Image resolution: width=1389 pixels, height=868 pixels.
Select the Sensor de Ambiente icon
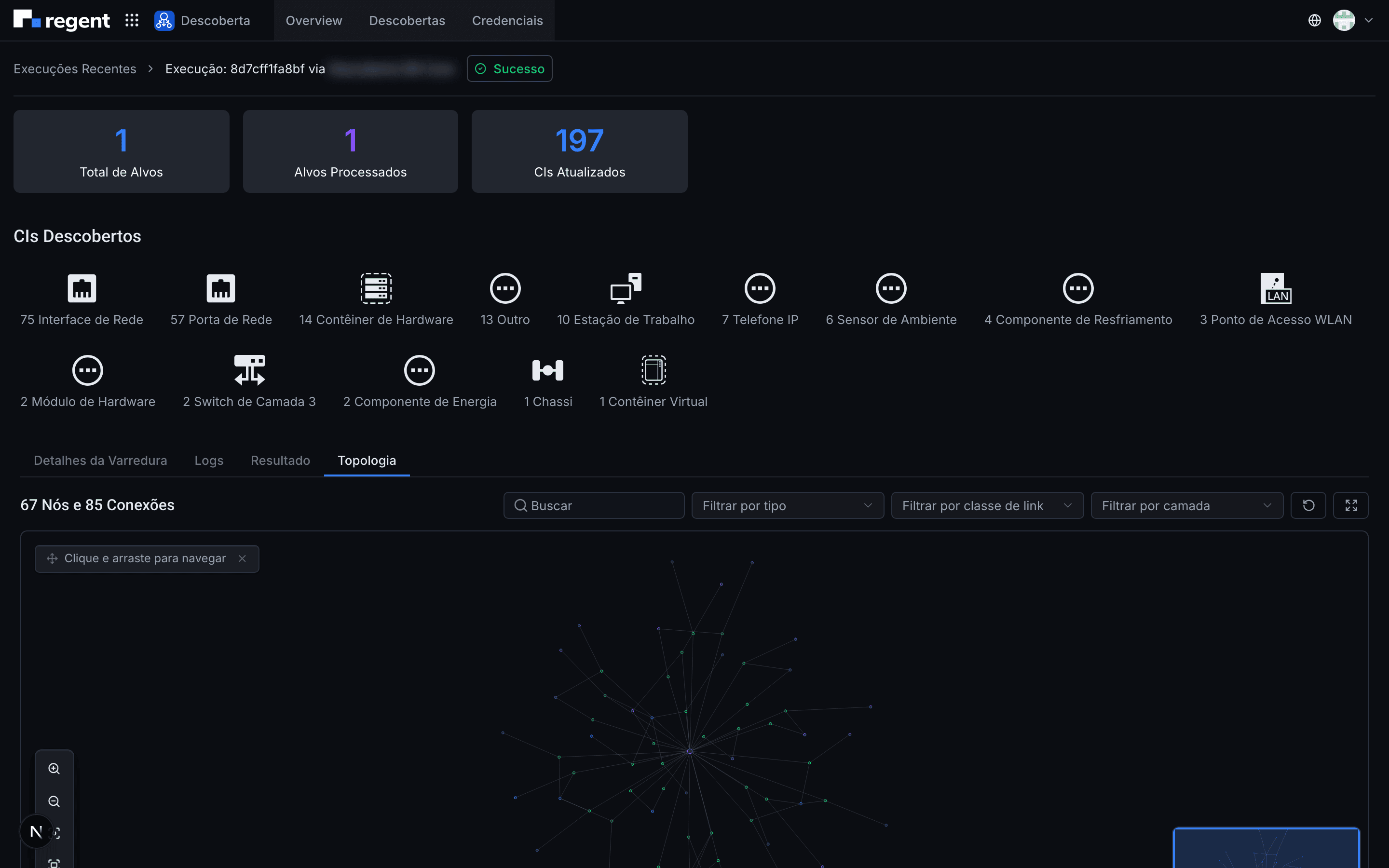click(891, 288)
